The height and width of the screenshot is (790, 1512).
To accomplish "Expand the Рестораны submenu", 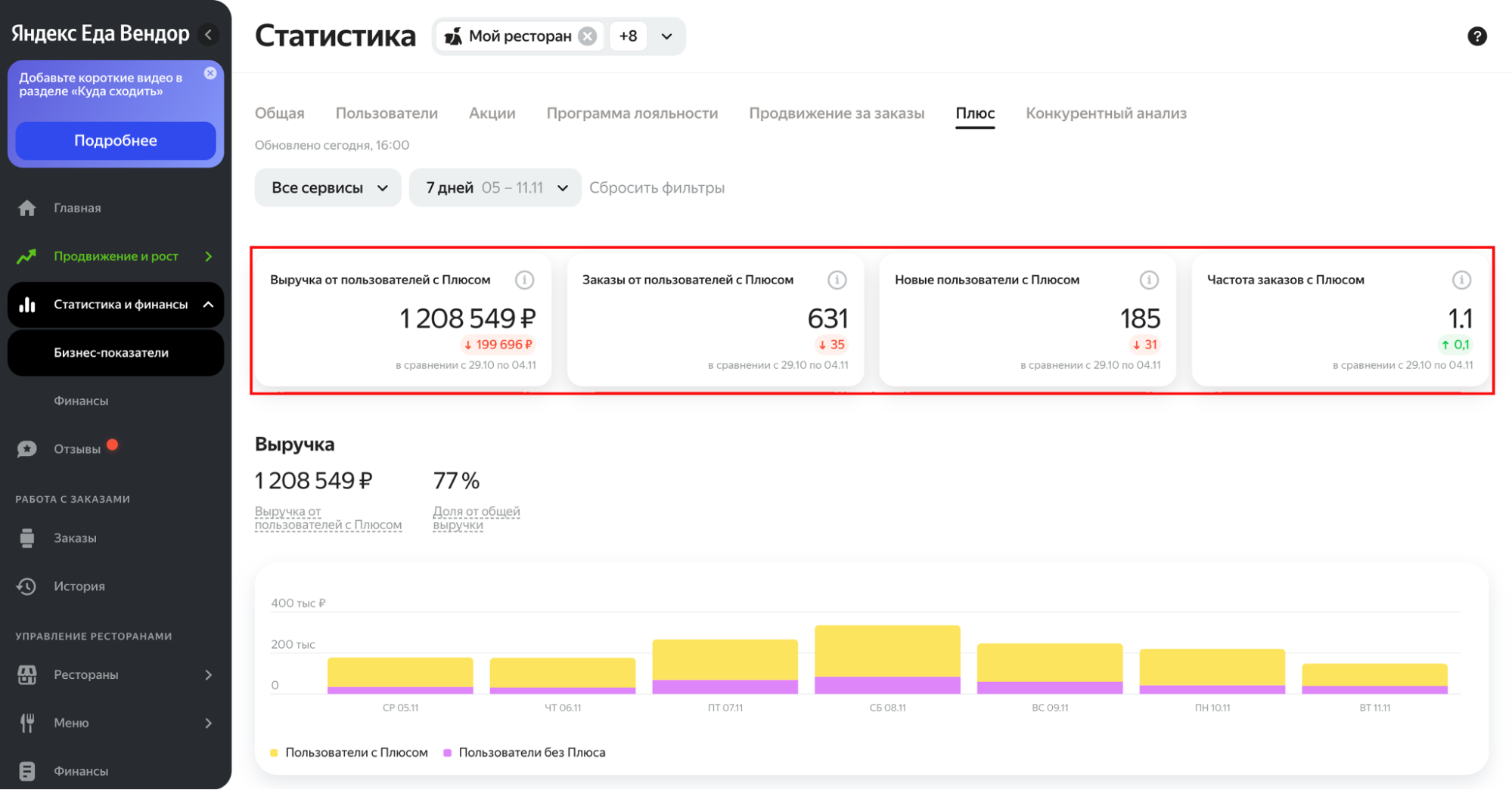I will (209, 674).
